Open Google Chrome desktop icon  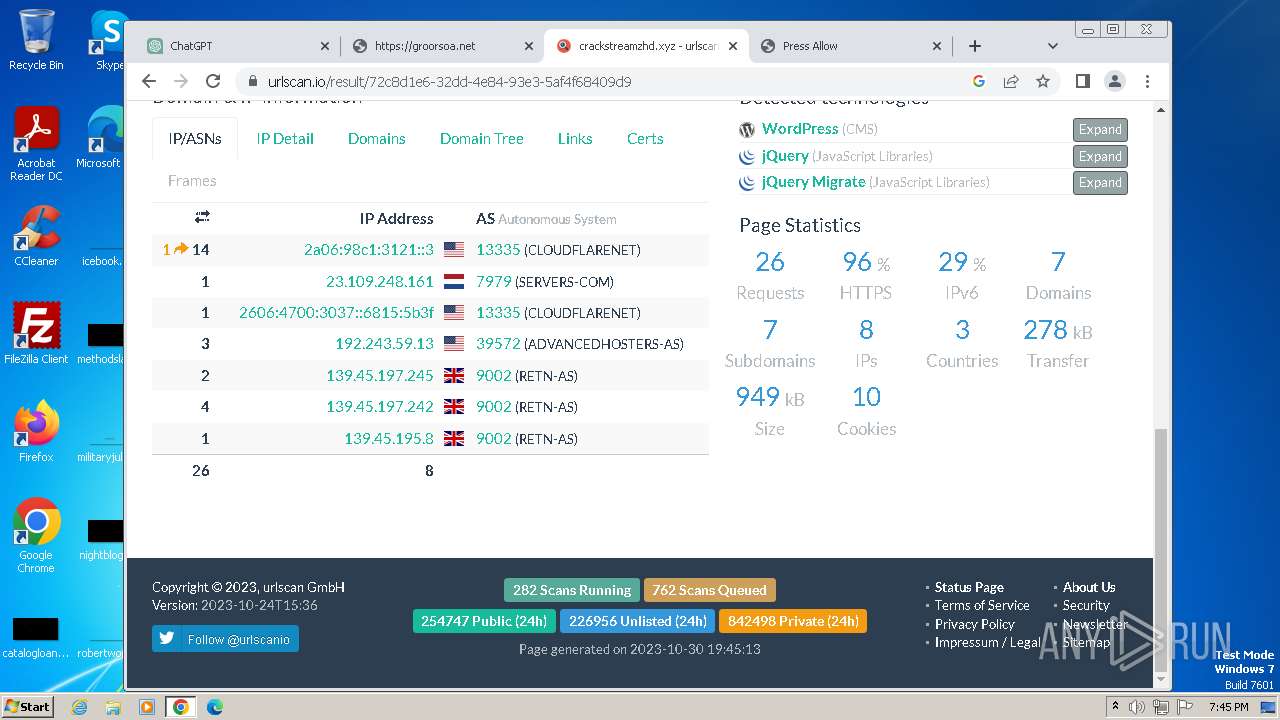point(36,536)
